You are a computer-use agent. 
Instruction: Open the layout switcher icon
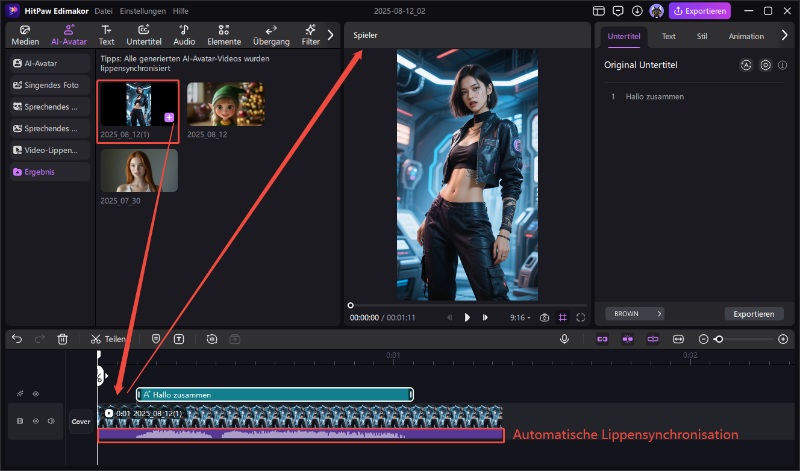(599, 11)
